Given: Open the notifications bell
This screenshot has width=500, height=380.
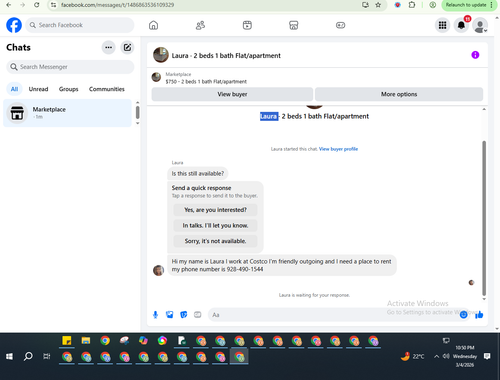Looking at the screenshot, I should 461,25.
